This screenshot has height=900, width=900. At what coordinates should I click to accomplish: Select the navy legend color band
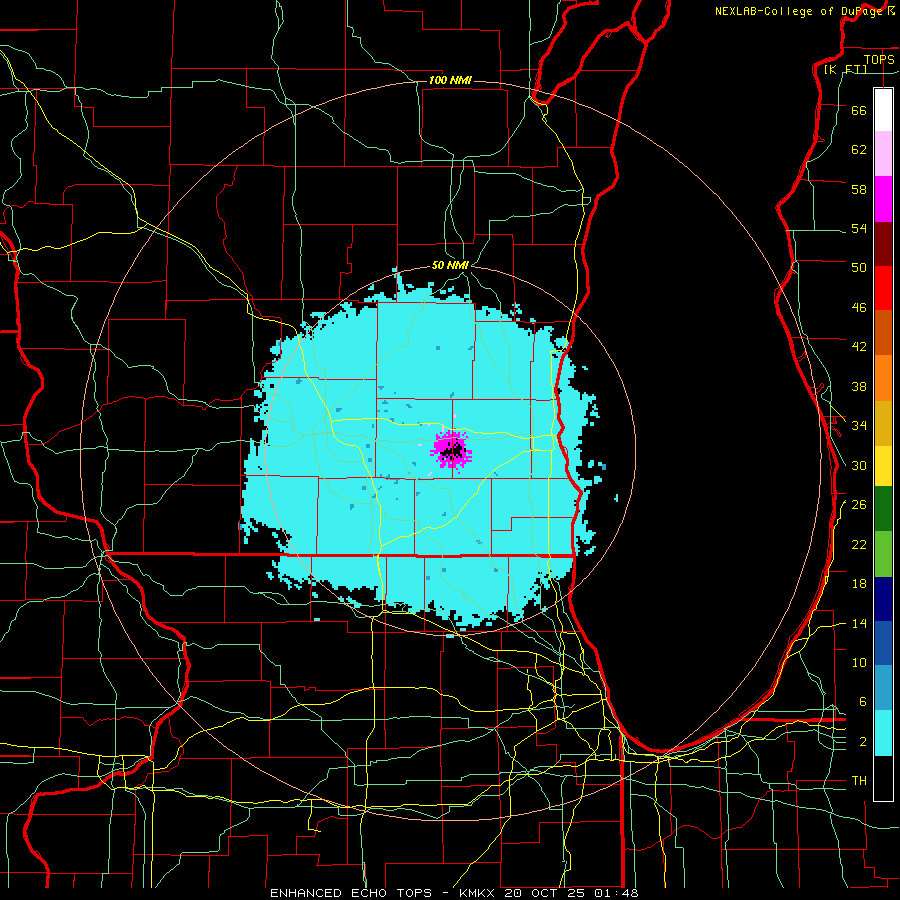pyautogui.click(x=883, y=599)
